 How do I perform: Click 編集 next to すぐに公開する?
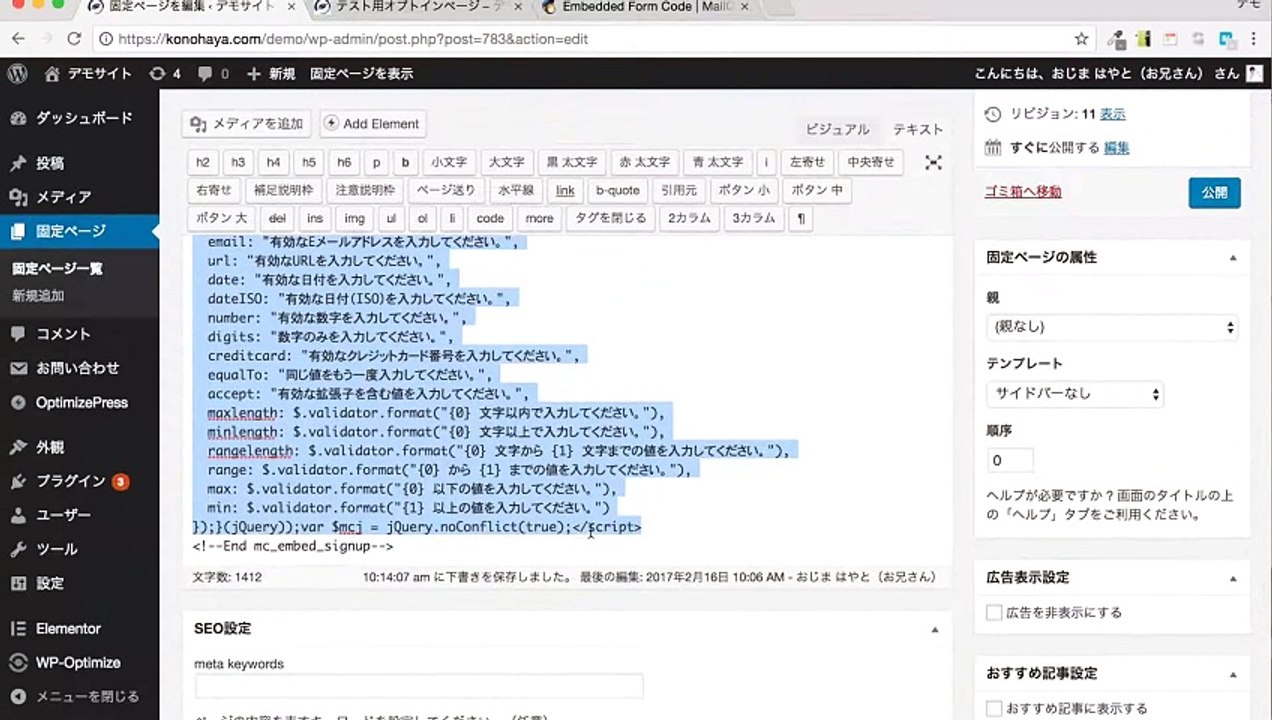(1116, 148)
